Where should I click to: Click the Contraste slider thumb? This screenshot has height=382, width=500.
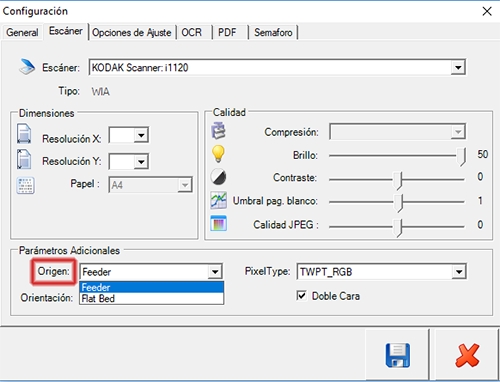398,180
